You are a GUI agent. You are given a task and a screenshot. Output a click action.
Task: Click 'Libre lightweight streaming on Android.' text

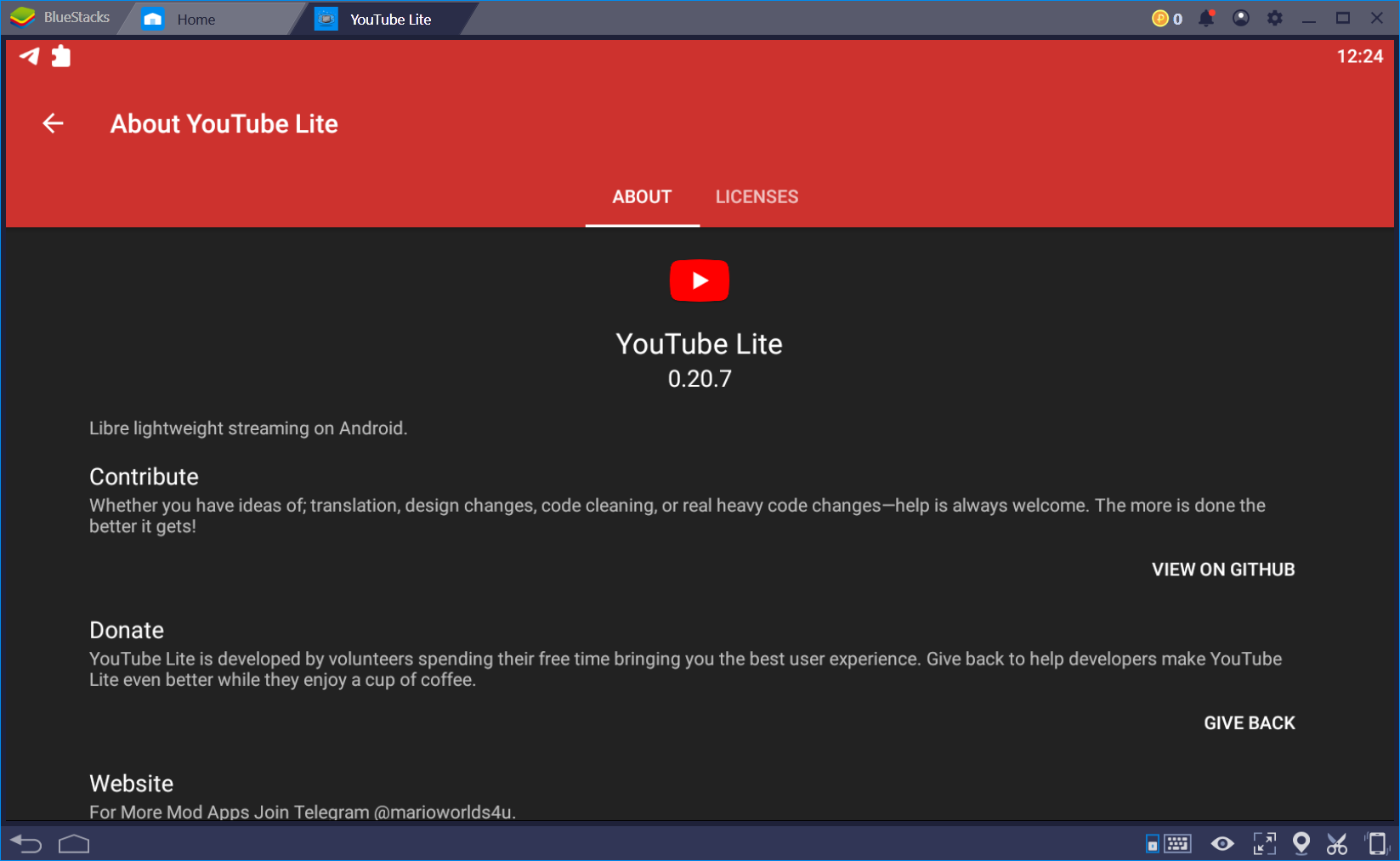tap(248, 428)
